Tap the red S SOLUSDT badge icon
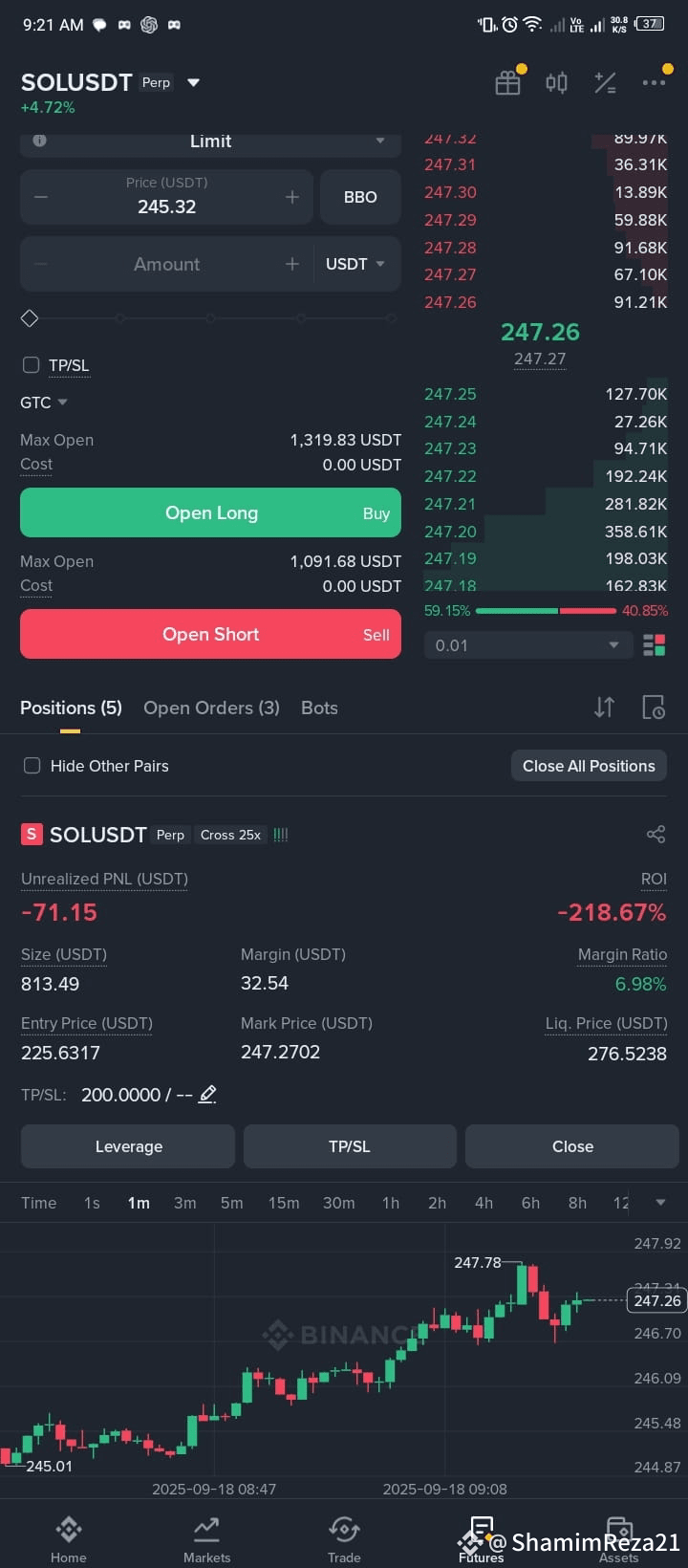 32,835
